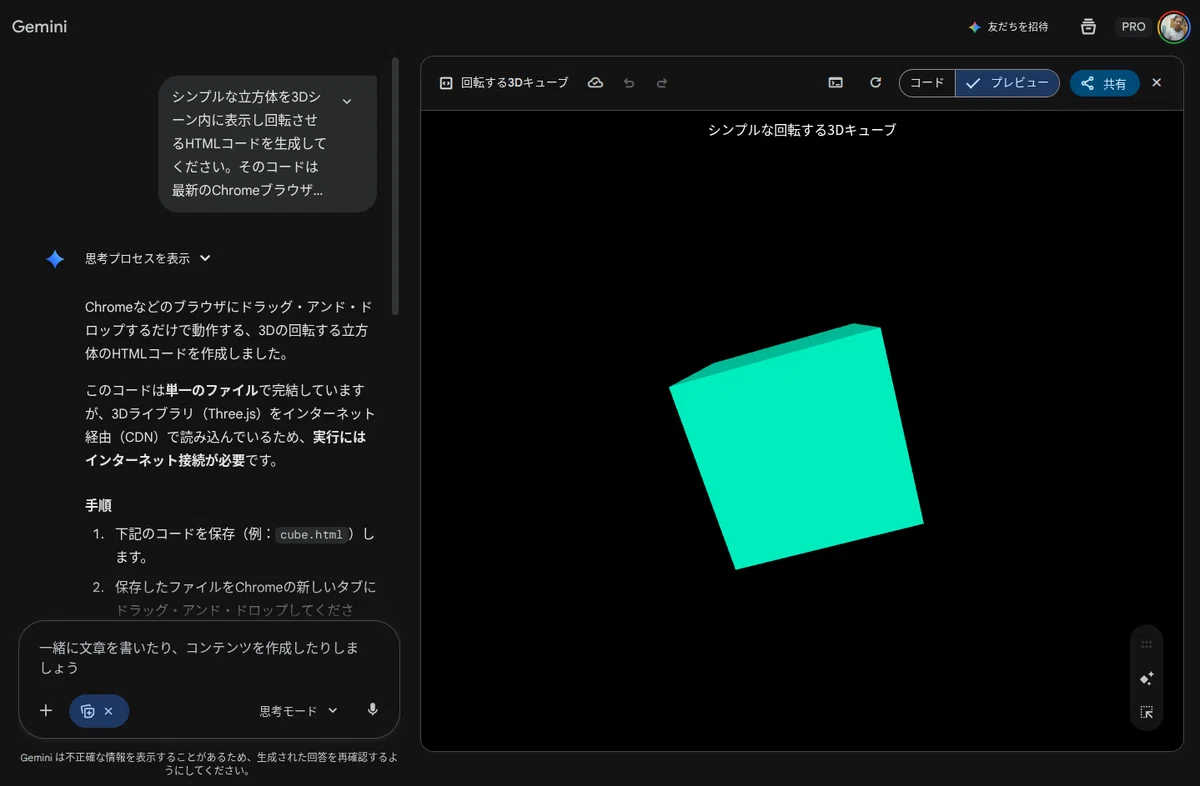
Task: Click the canvas tool chip icon
Action: point(87,711)
